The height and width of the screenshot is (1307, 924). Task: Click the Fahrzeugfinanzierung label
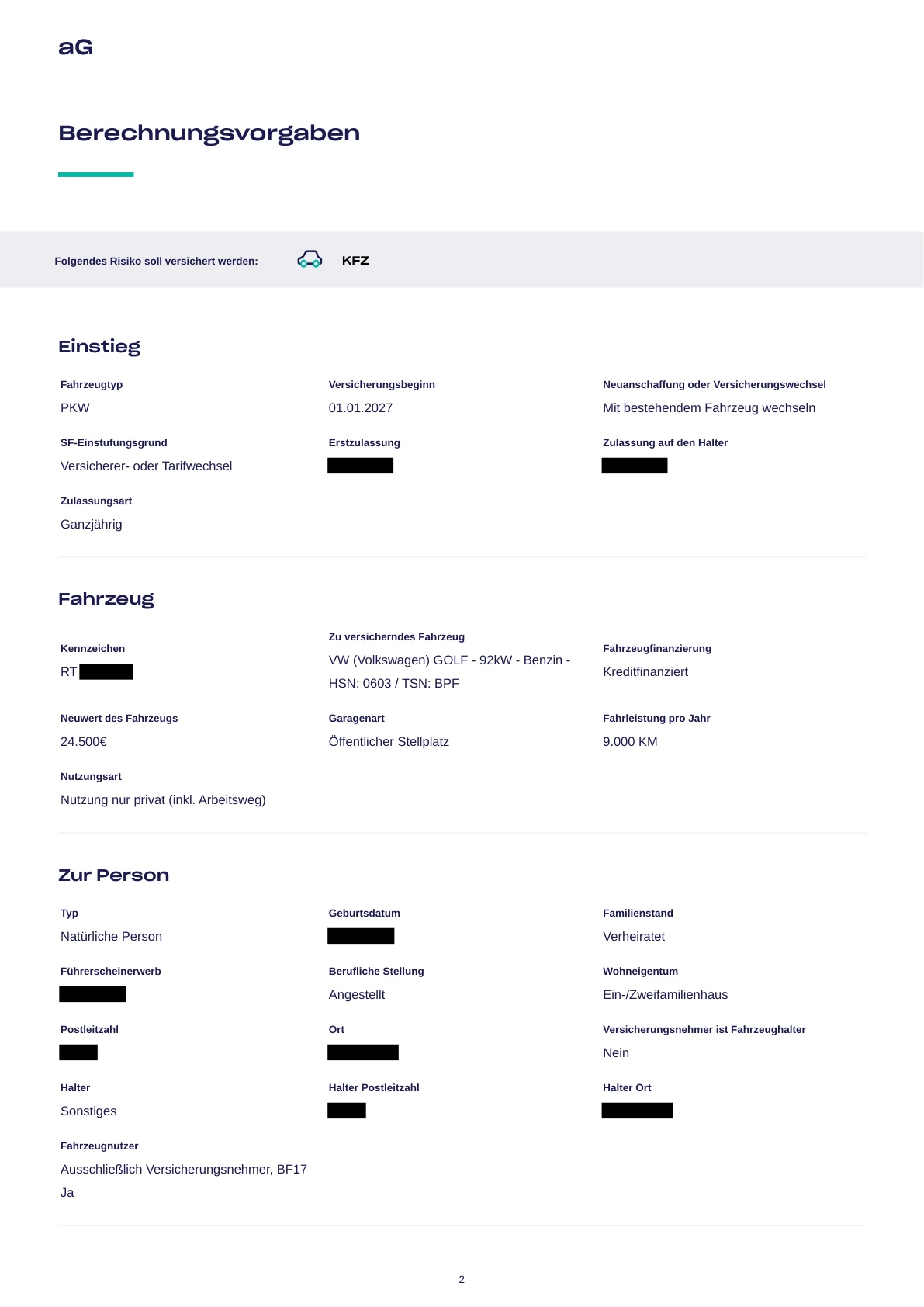click(x=657, y=649)
